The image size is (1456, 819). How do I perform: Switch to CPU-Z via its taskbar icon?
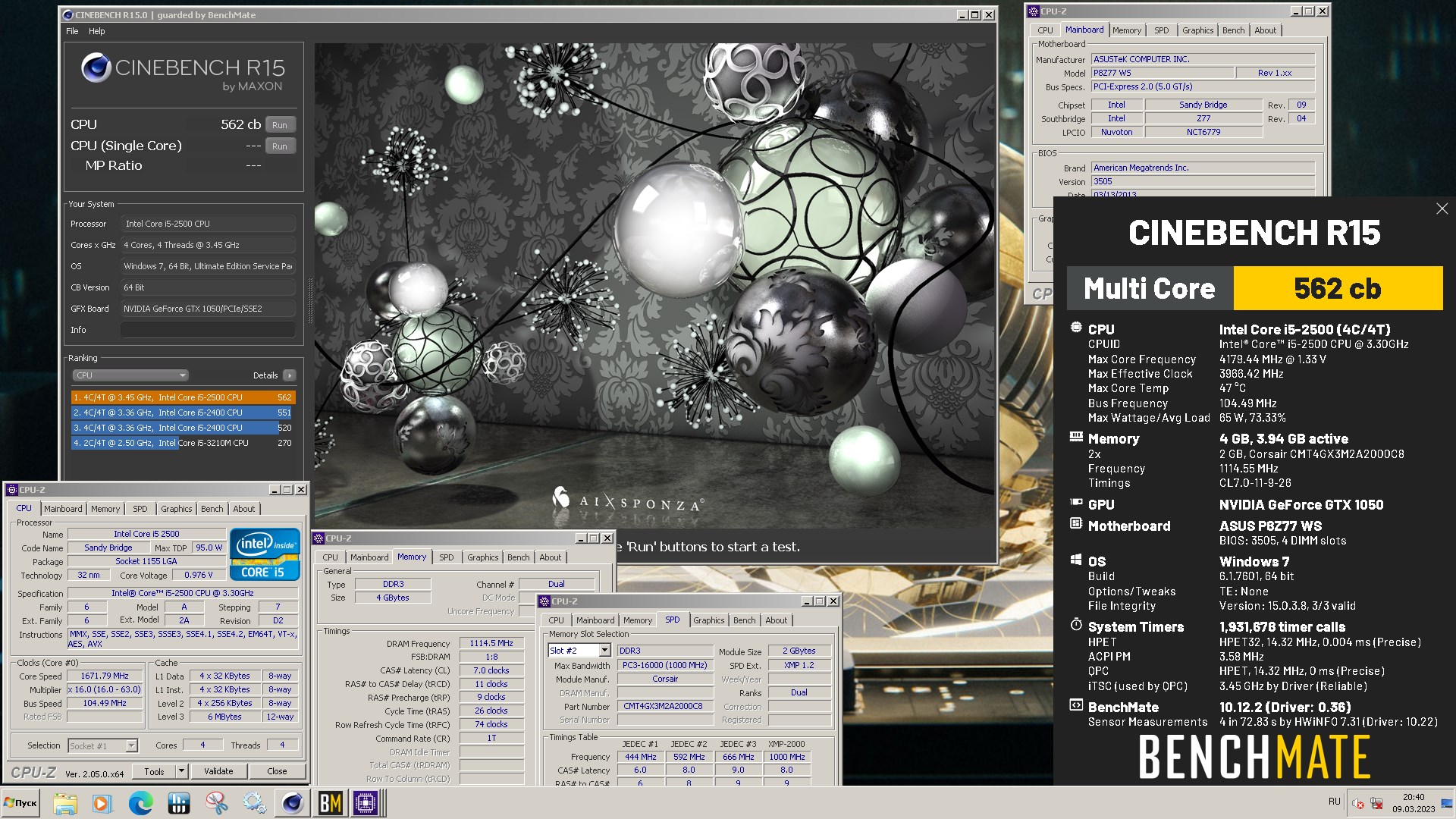click(x=366, y=803)
